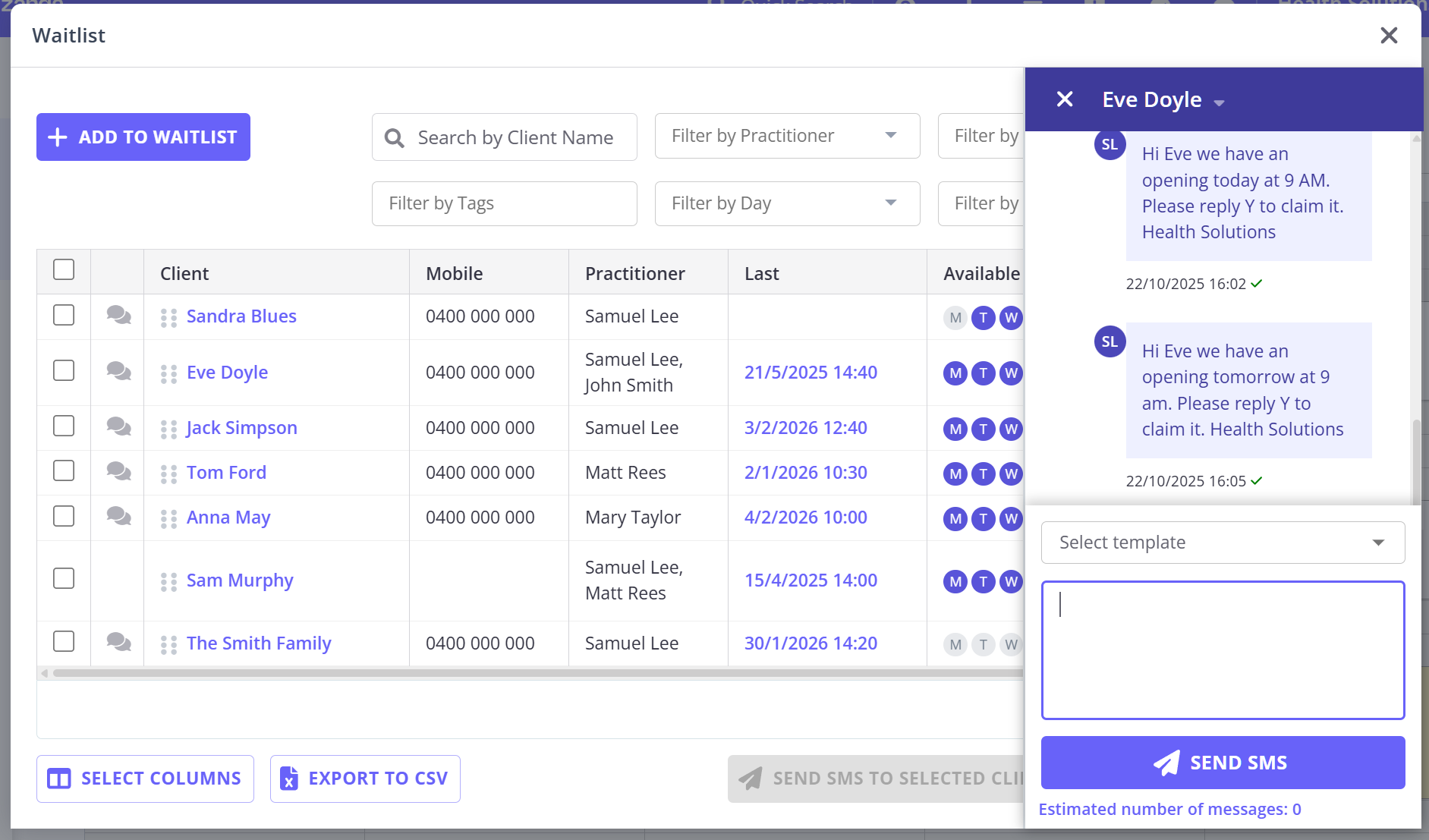
Task: Select the Anna May row checkbox
Action: (x=64, y=517)
